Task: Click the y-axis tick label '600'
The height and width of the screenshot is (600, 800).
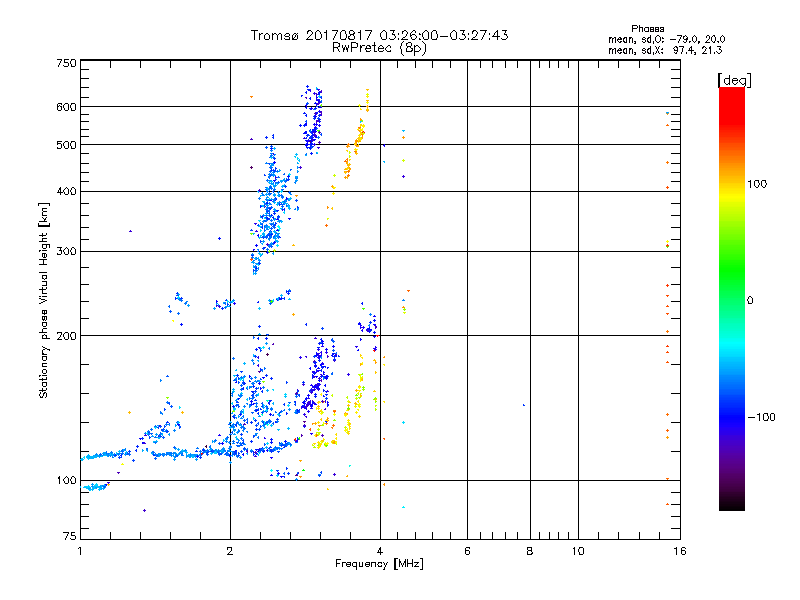Action: point(66,107)
